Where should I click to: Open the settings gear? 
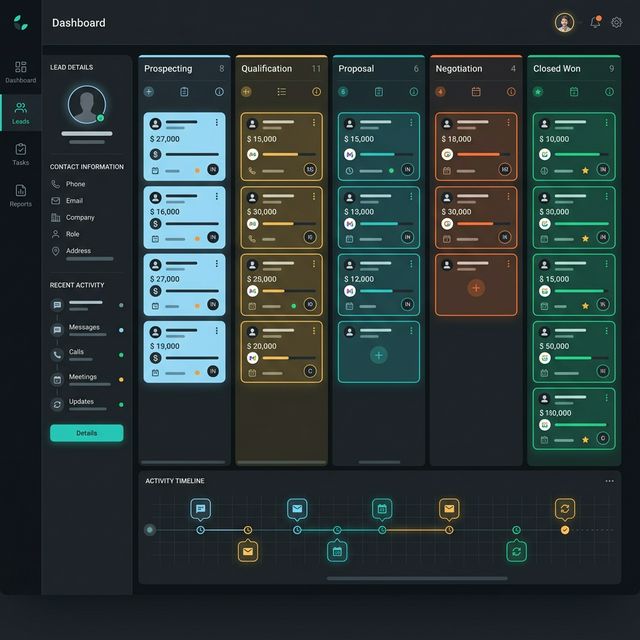[x=616, y=22]
